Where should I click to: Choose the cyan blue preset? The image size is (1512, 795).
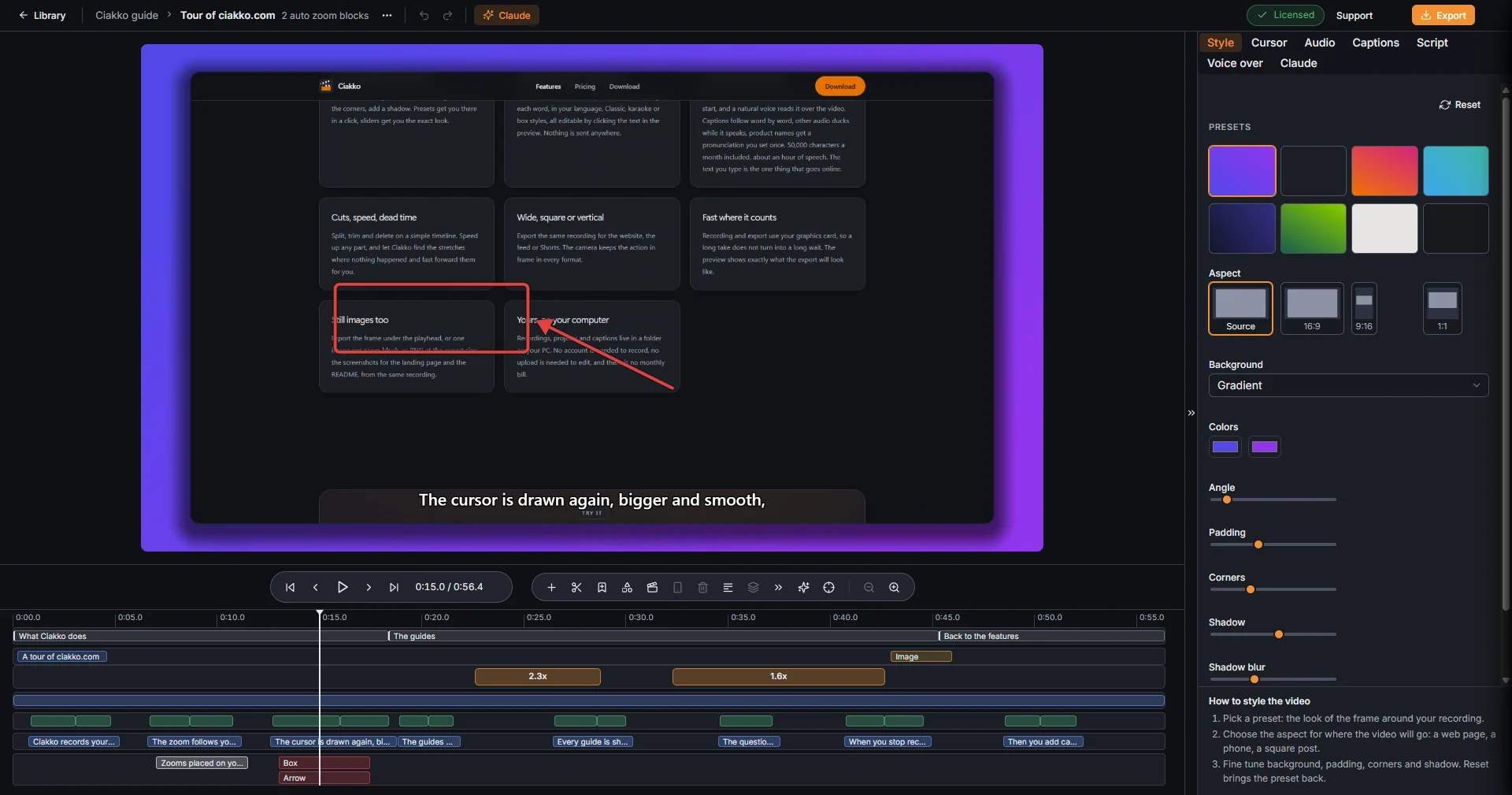[1455, 171]
